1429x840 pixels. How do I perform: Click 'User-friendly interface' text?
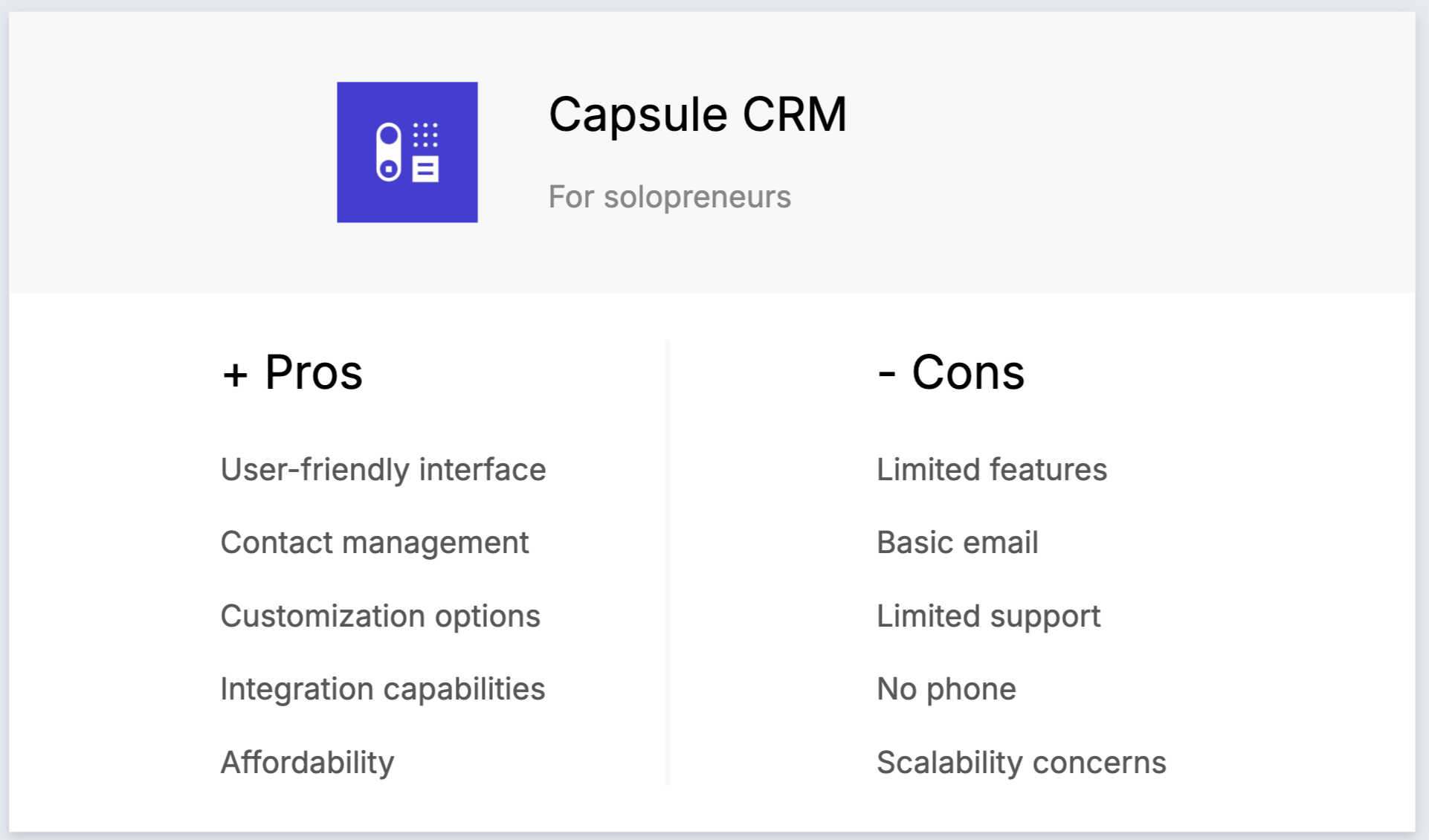[383, 470]
